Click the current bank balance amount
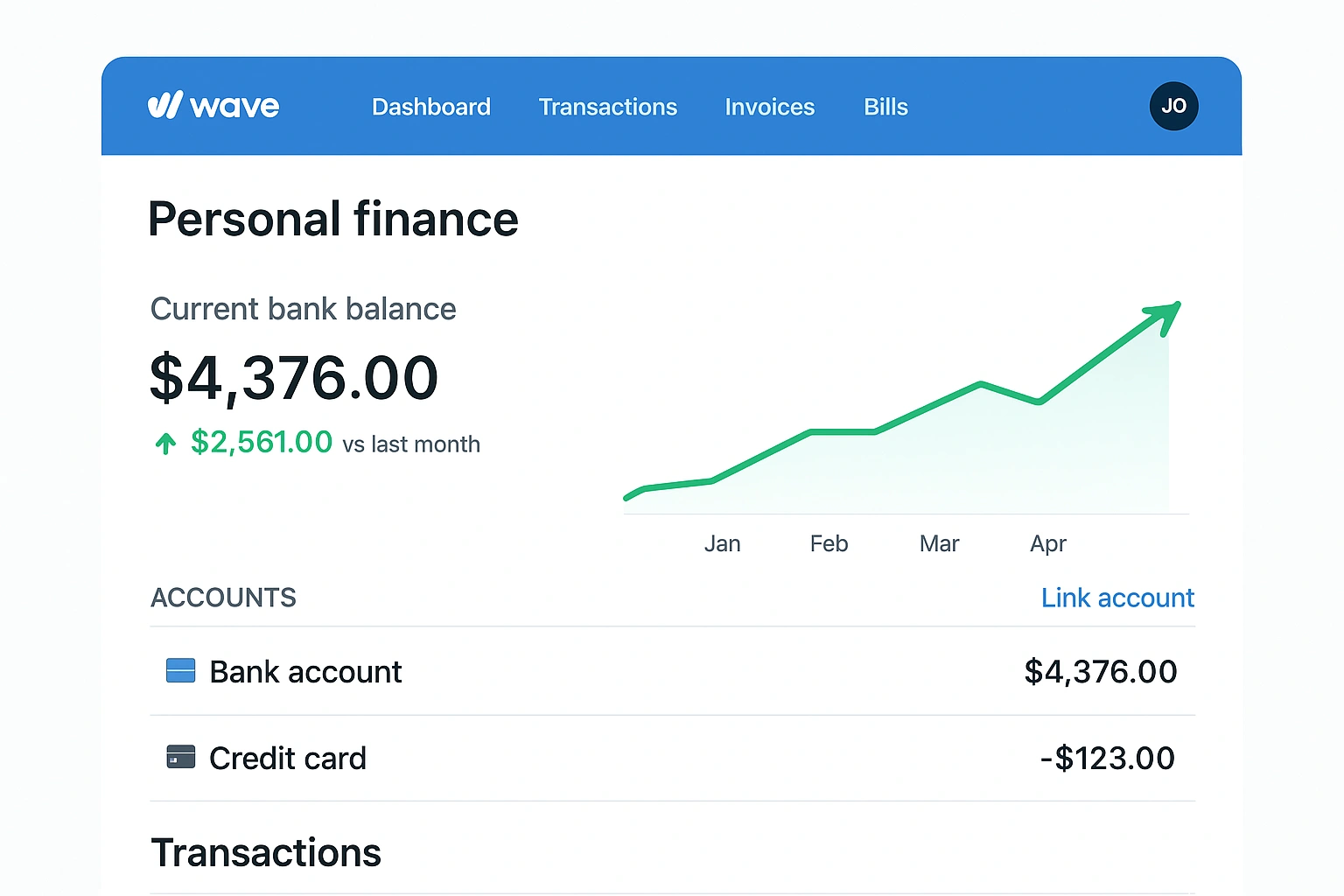Viewport: 1344px width, 896px height. tap(294, 377)
